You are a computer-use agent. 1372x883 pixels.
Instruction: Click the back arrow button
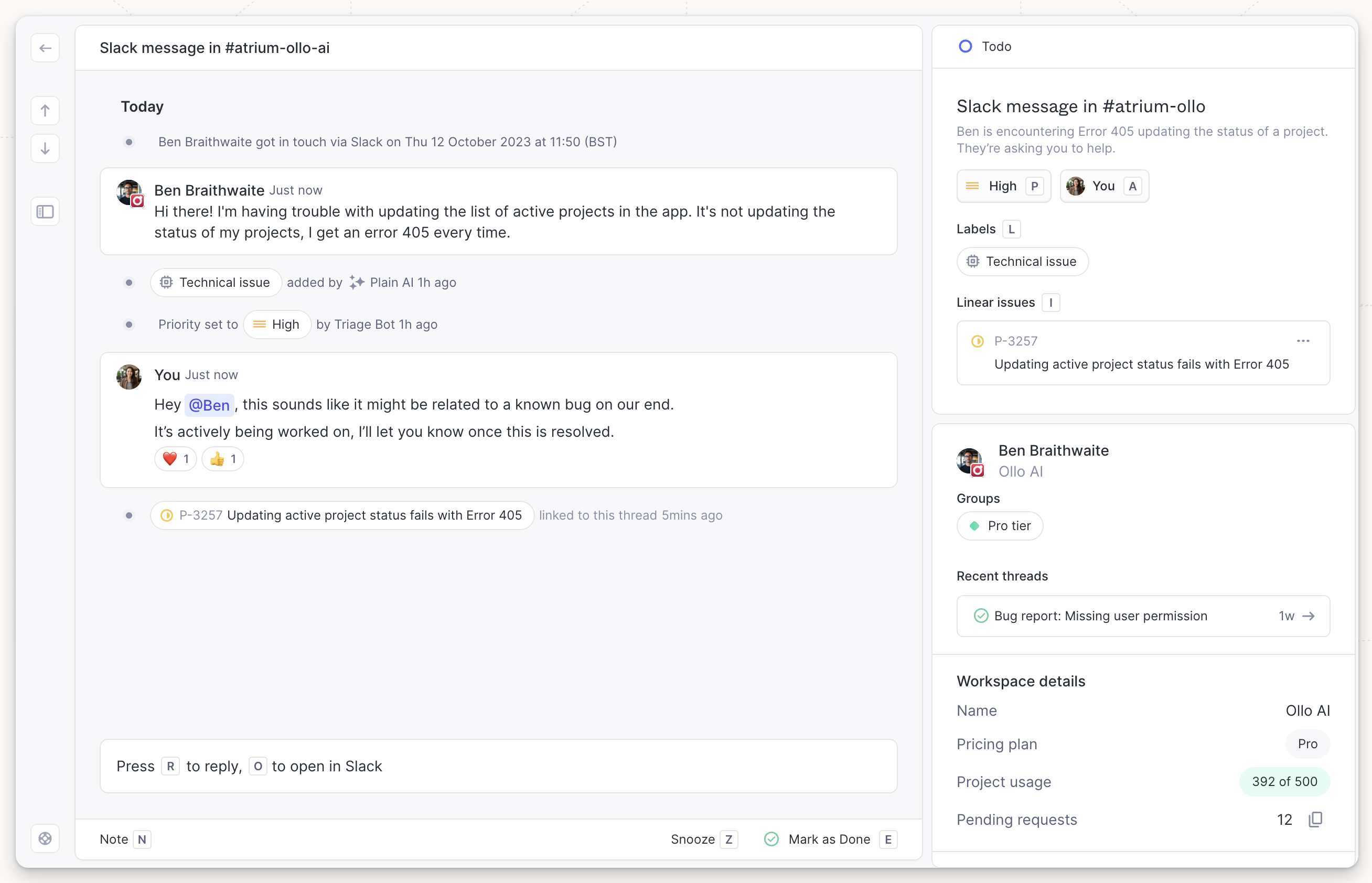point(45,48)
